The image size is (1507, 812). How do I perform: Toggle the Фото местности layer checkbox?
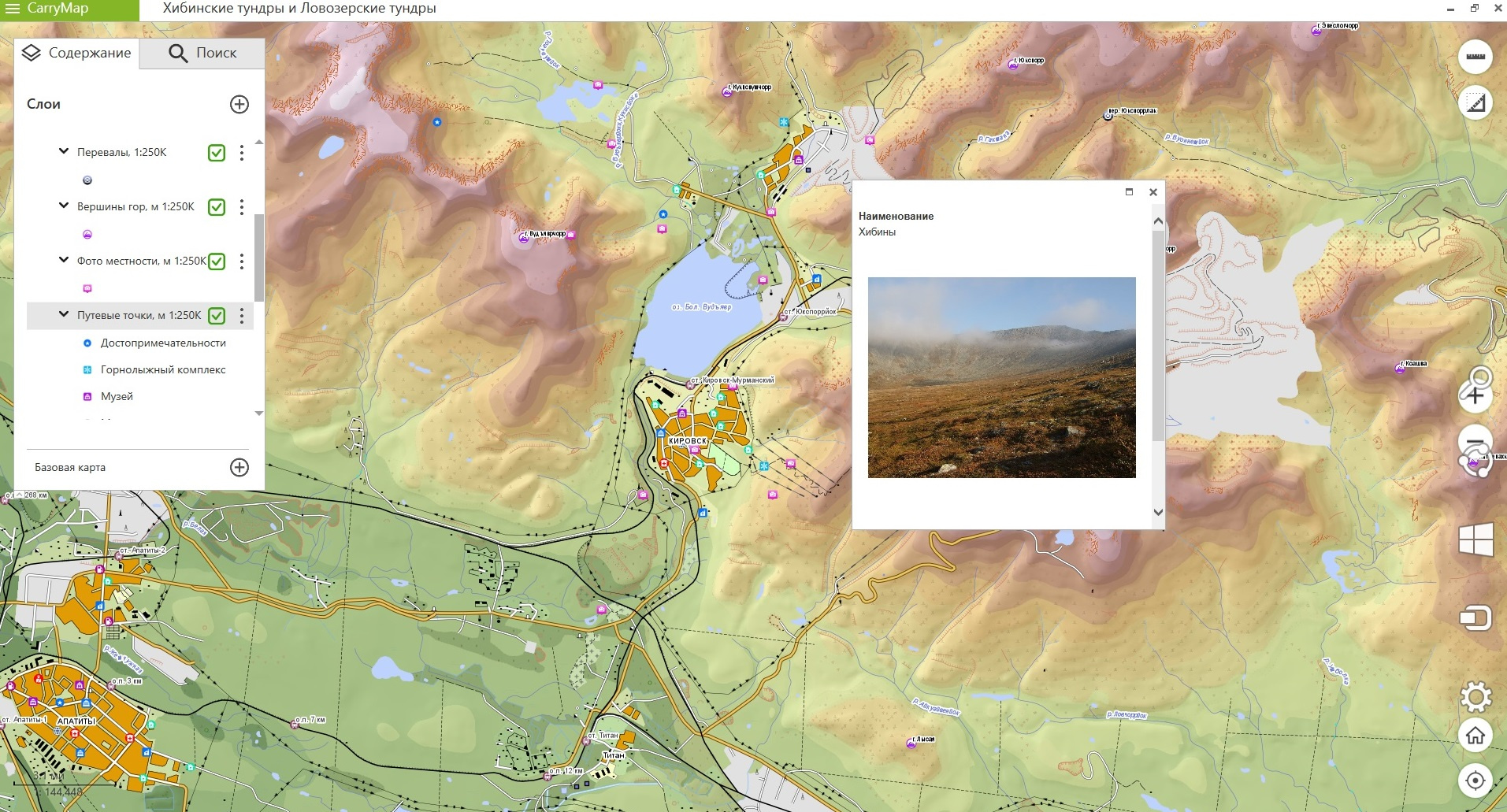[217, 261]
